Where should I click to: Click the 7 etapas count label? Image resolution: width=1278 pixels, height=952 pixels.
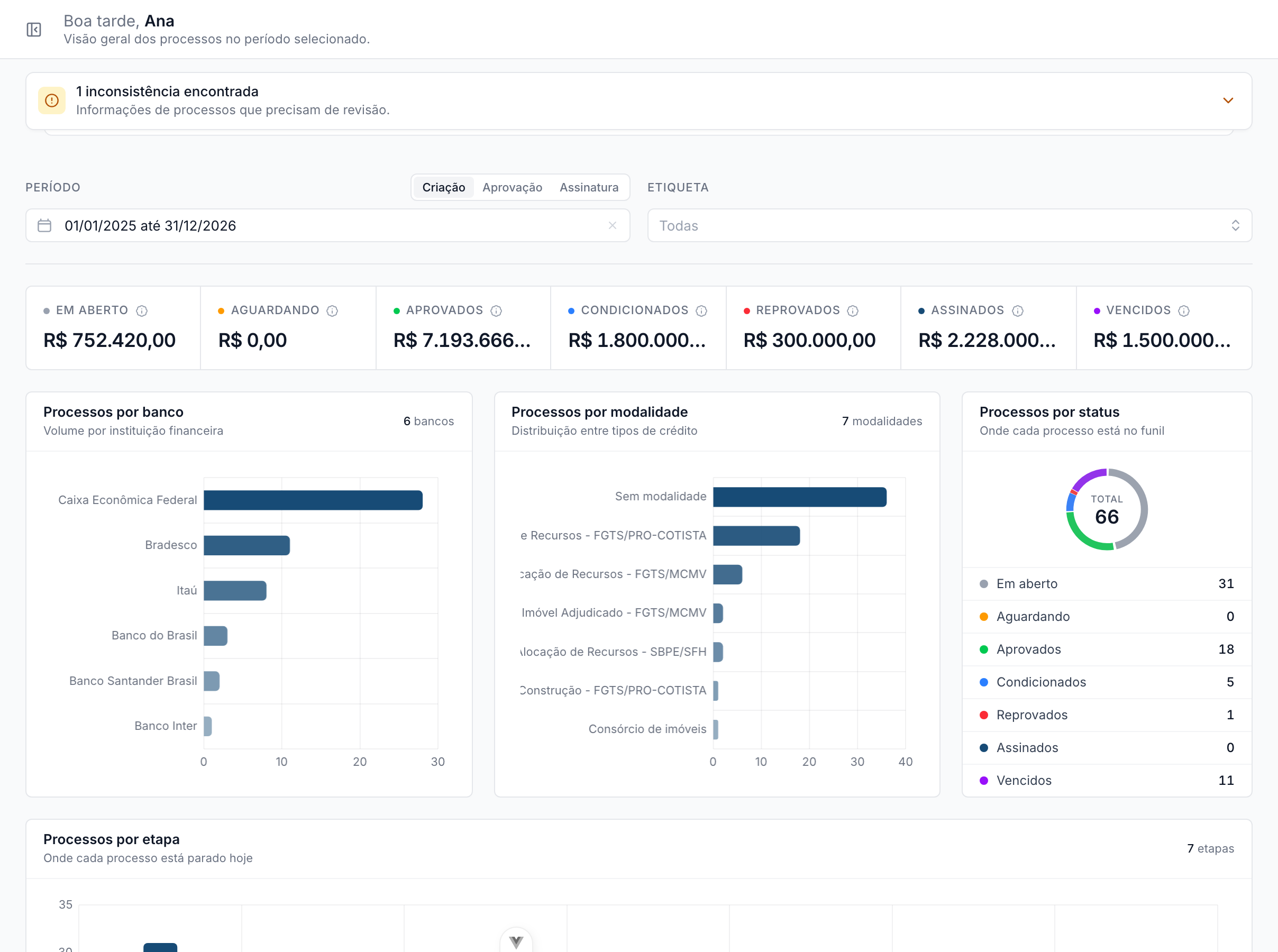point(1210,849)
